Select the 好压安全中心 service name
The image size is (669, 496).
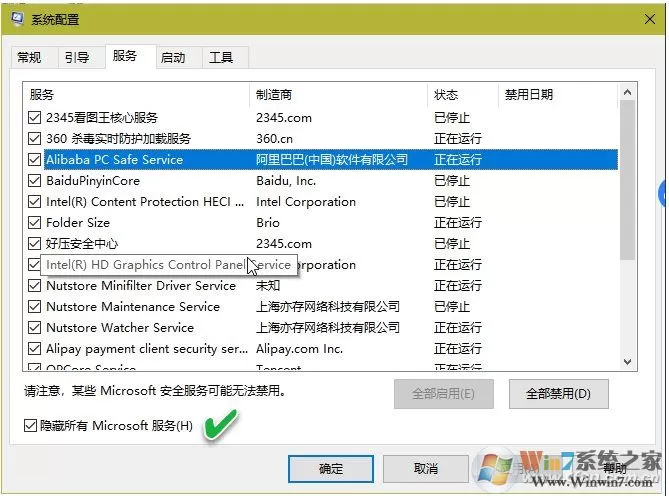point(82,244)
